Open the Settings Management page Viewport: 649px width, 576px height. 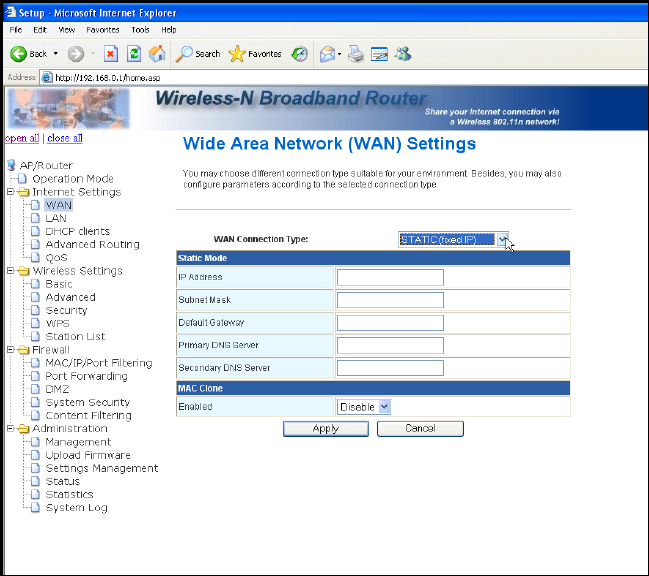tap(101, 468)
